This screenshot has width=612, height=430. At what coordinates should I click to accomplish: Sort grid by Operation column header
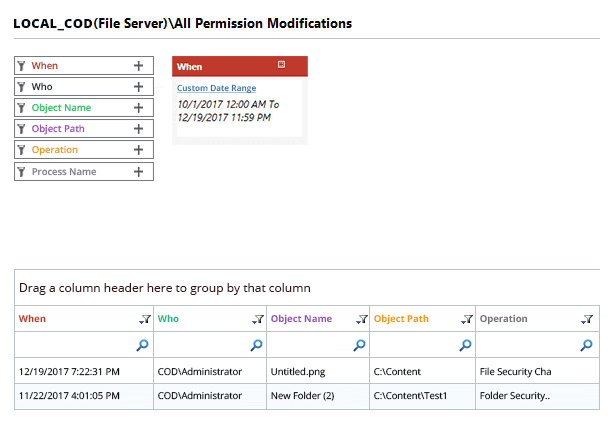(503, 319)
